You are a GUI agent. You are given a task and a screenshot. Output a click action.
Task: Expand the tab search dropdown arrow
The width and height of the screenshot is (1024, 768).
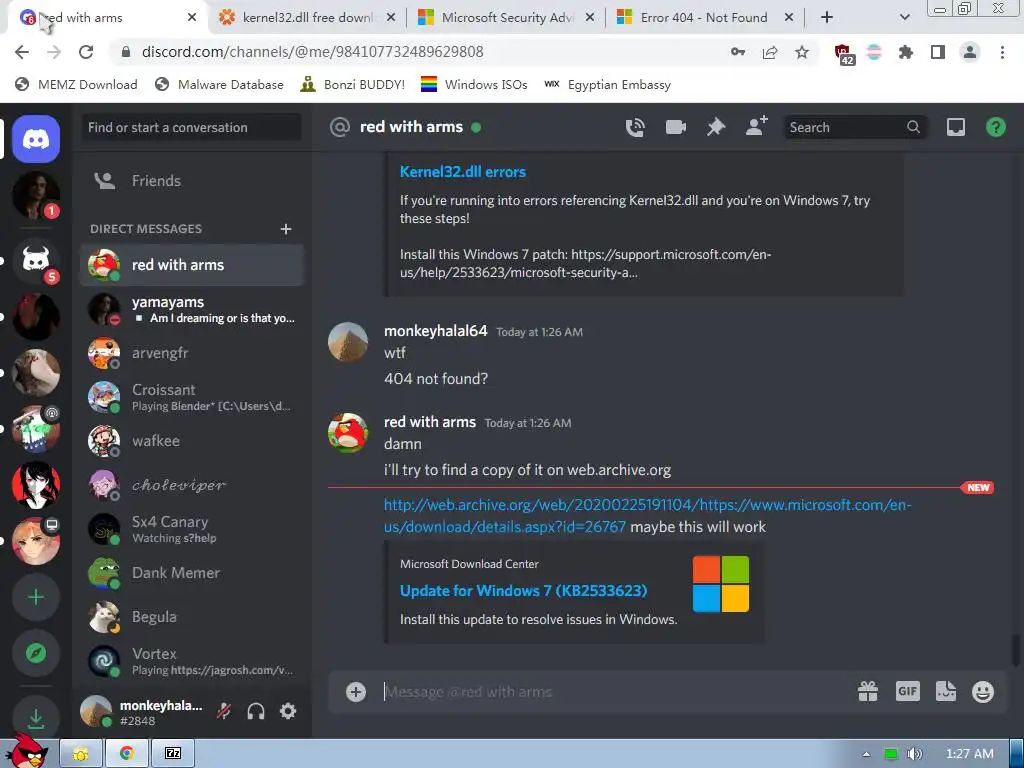pyautogui.click(x=904, y=18)
